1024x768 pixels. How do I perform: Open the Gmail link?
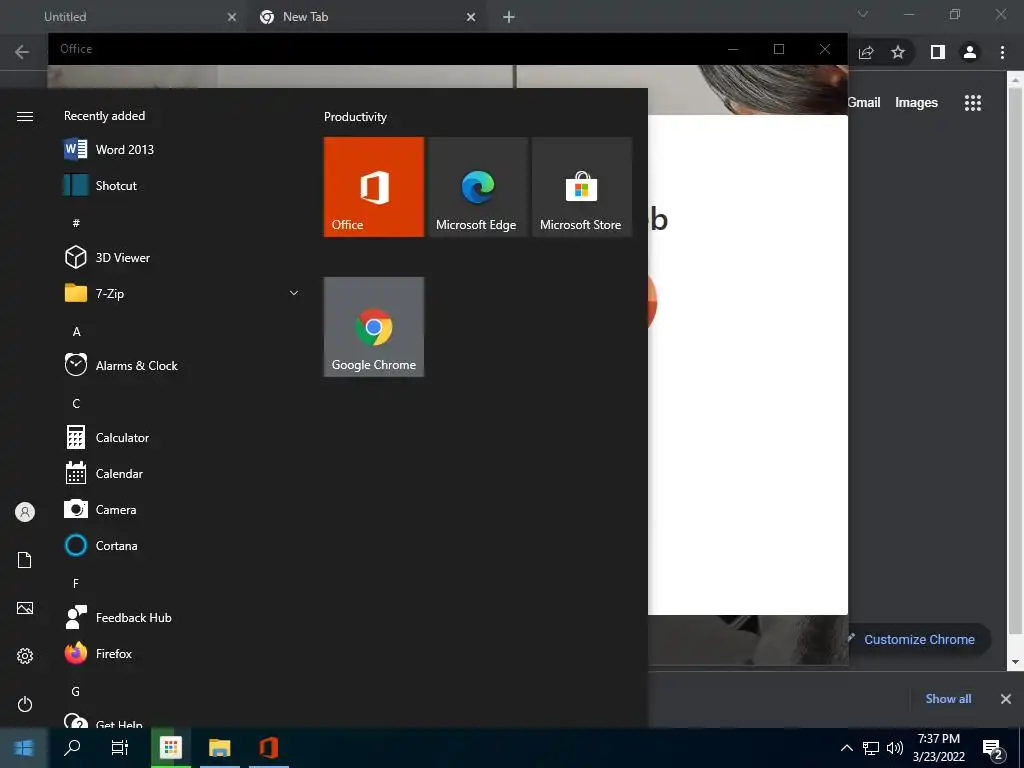[864, 103]
